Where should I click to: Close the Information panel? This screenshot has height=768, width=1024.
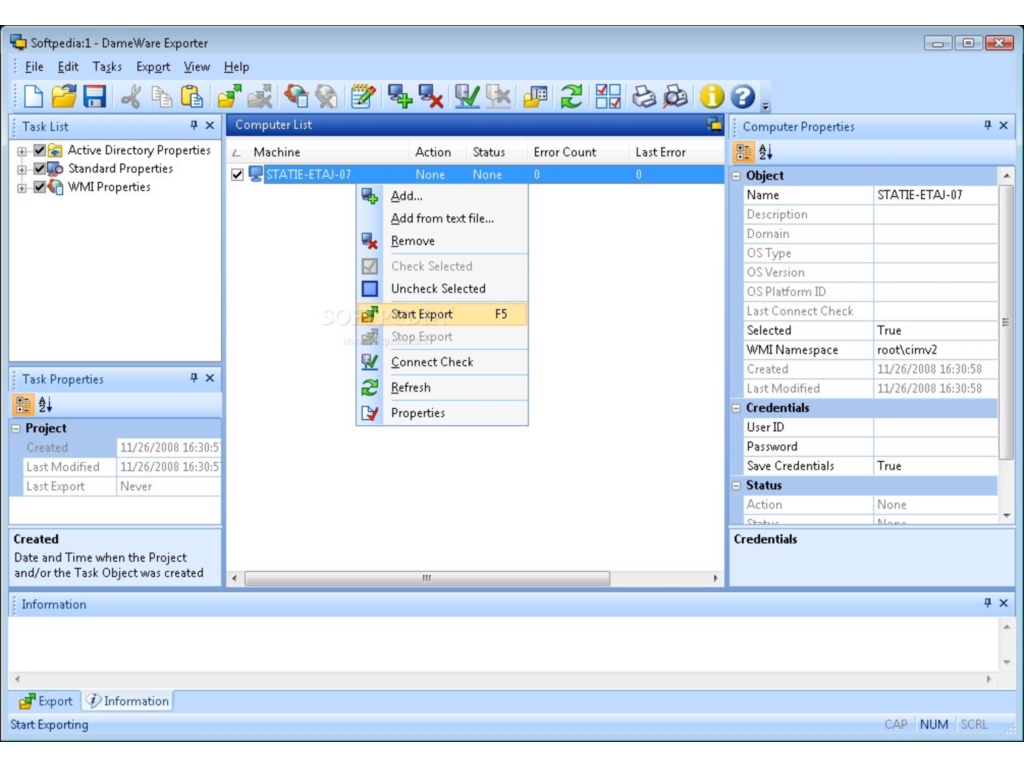pyautogui.click(x=1004, y=603)
